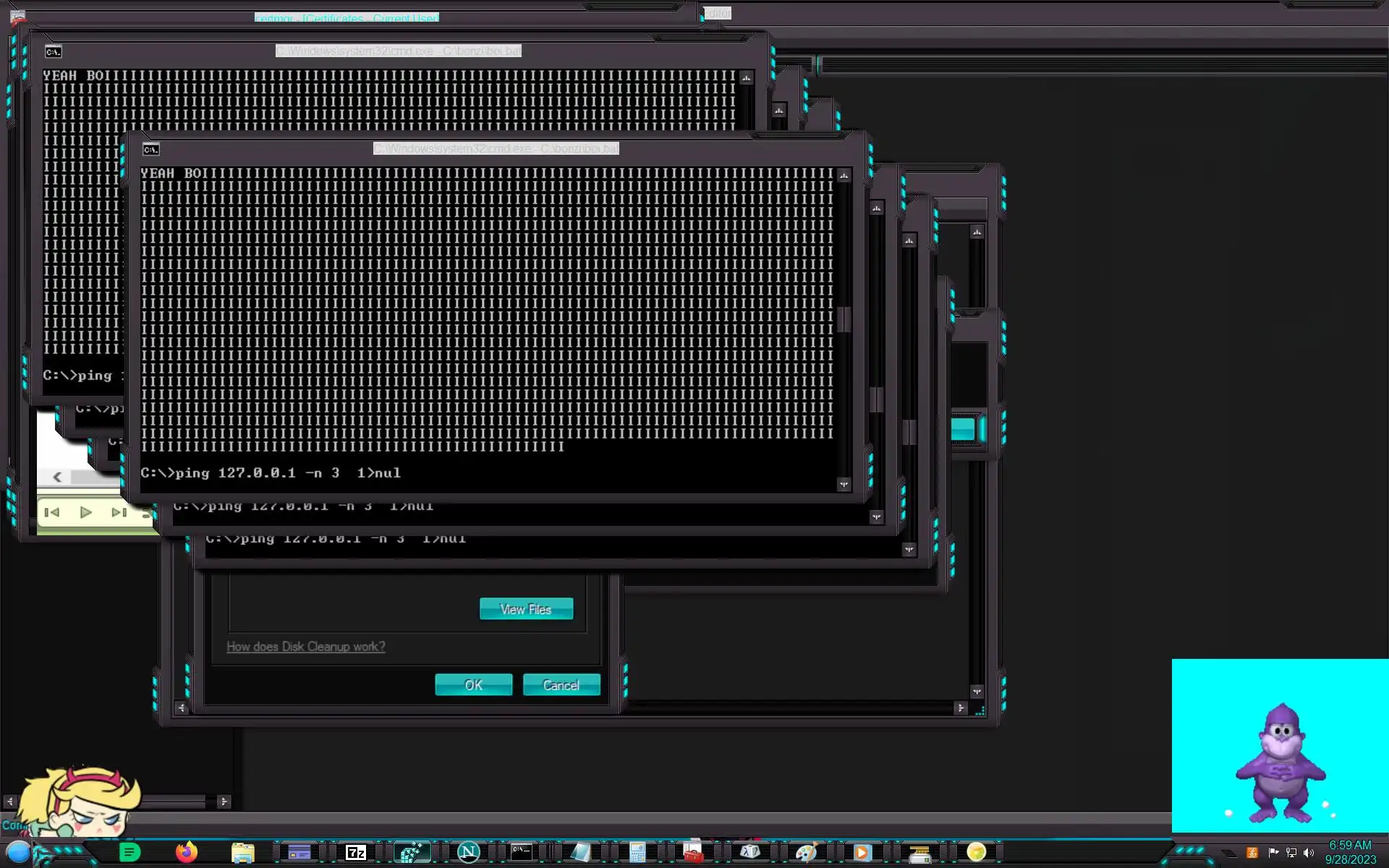Click the previous track button

pos(52,512)
